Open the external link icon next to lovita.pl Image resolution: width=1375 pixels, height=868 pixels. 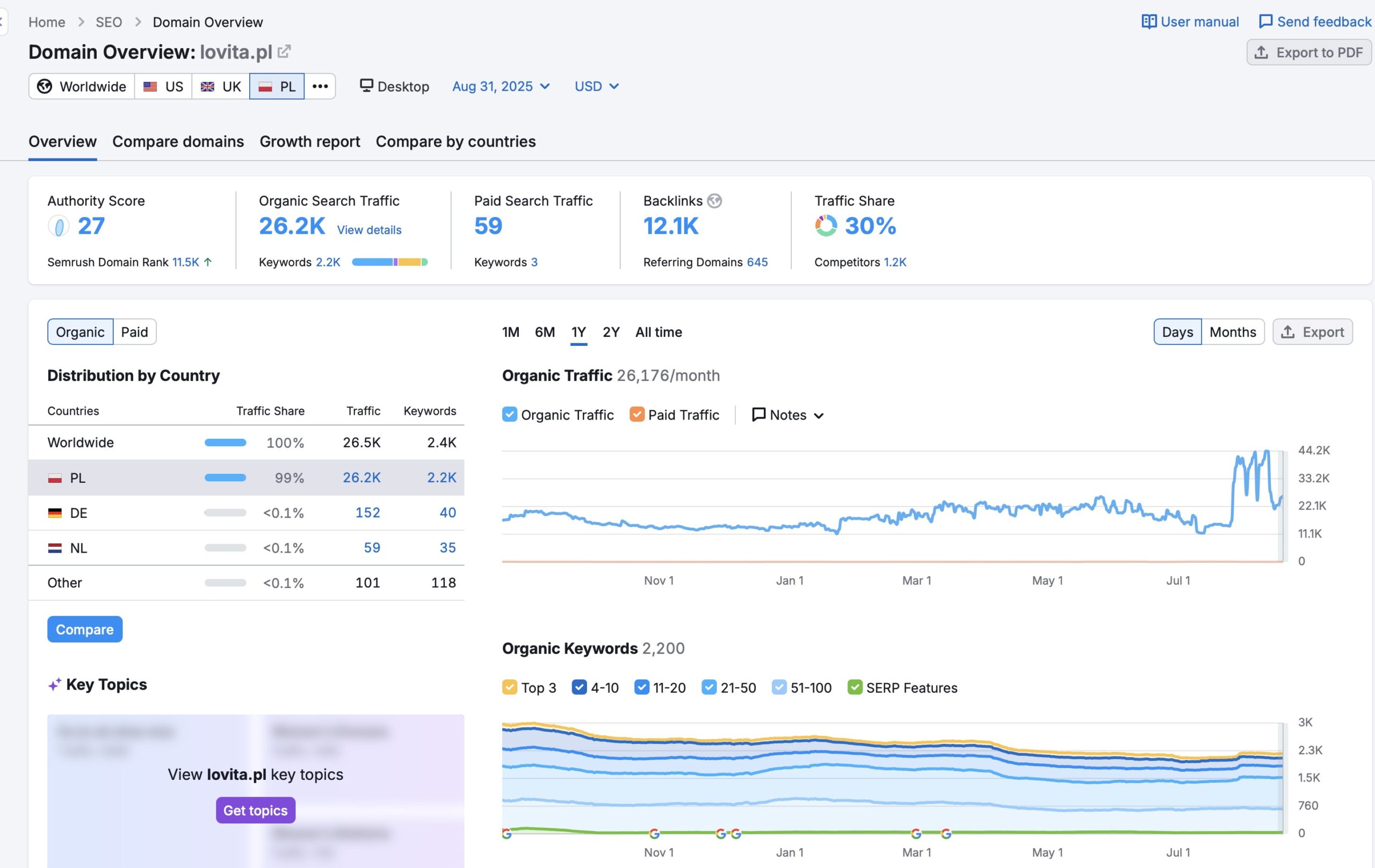284,52
